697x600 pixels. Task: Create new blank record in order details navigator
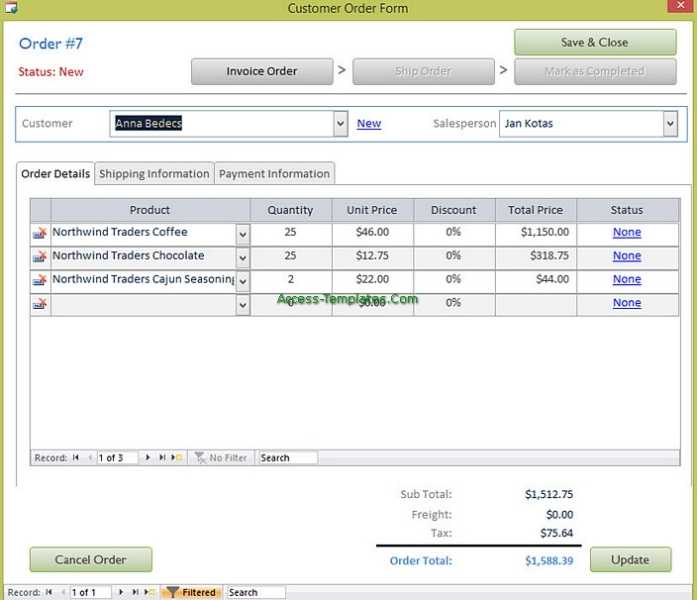click(x=177, y=458)
